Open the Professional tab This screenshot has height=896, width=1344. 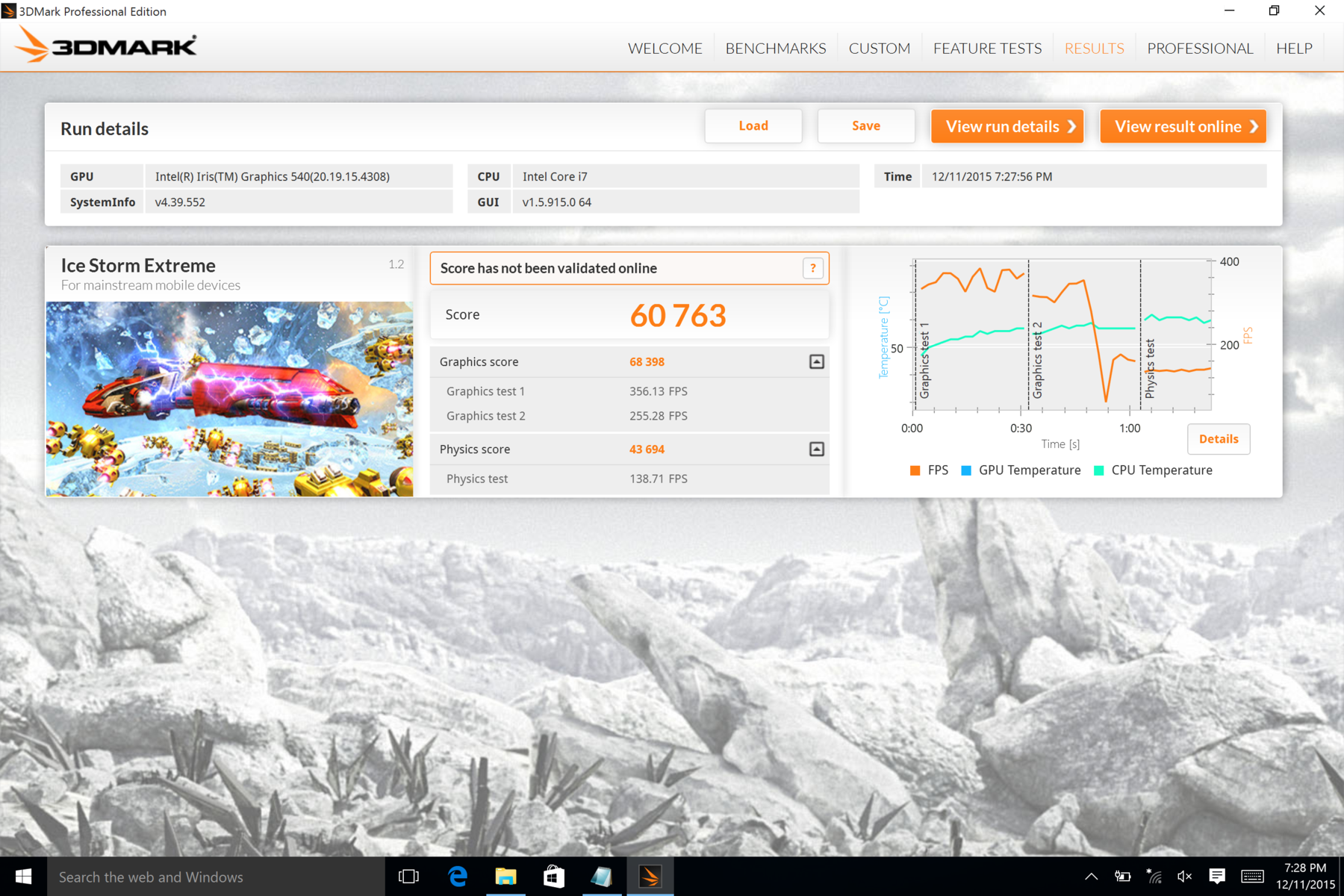click(1200, 49)
